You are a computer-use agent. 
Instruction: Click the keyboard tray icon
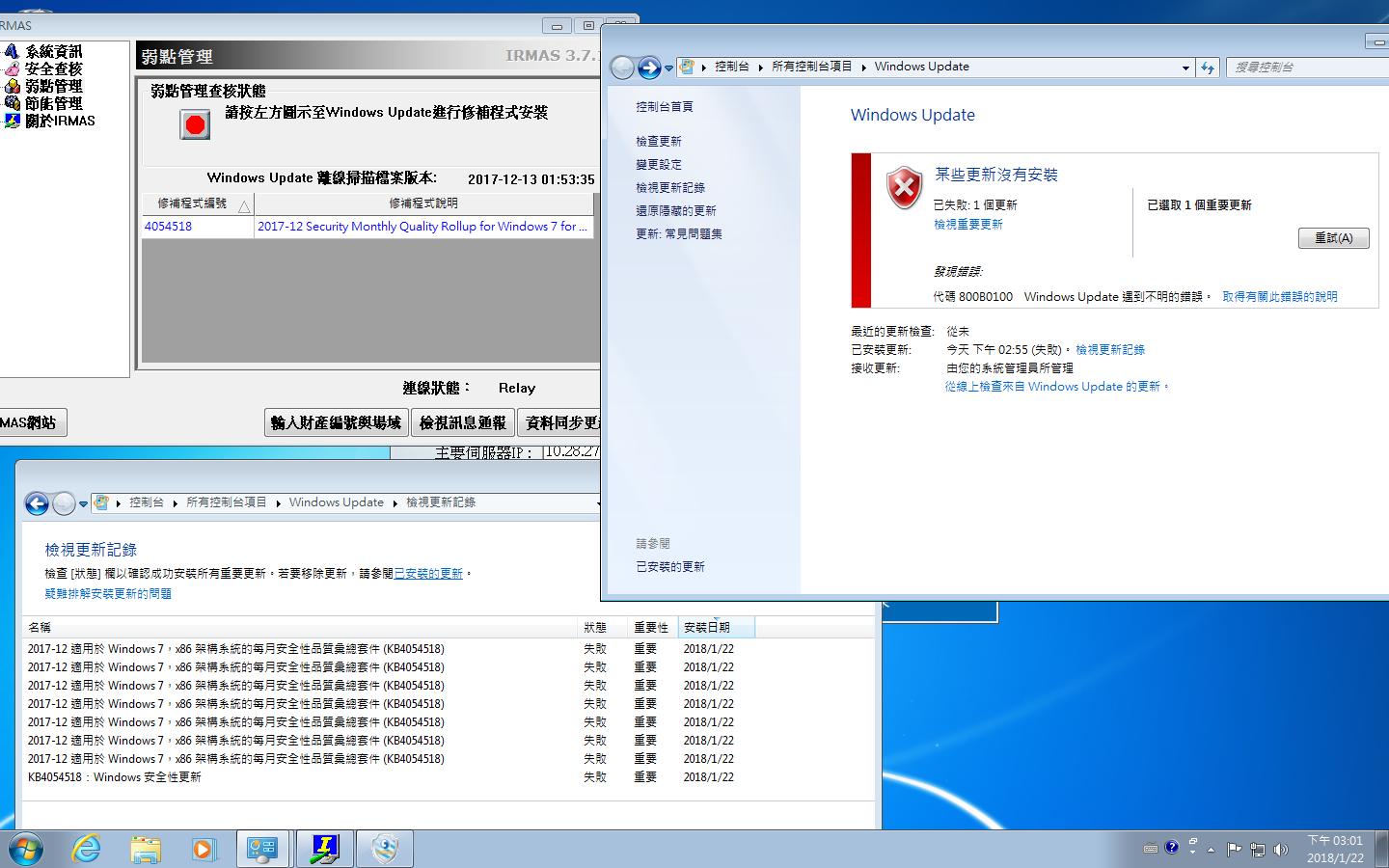tap(1150, 850)
